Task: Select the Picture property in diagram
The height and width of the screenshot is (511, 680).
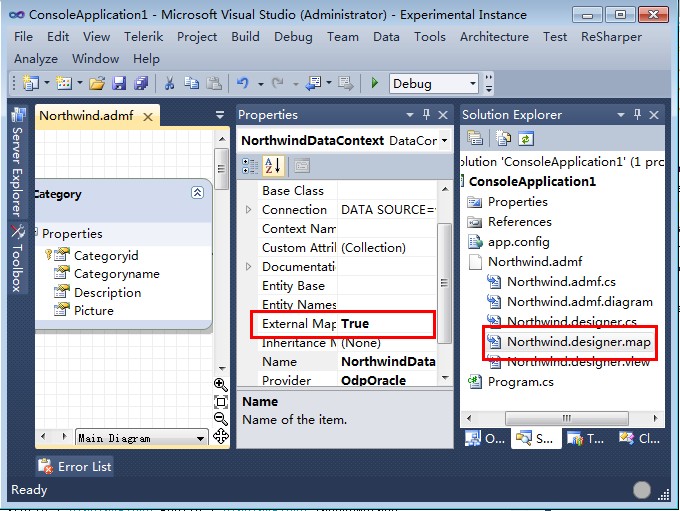Action: pyautogui.click(x=94, y=311)
